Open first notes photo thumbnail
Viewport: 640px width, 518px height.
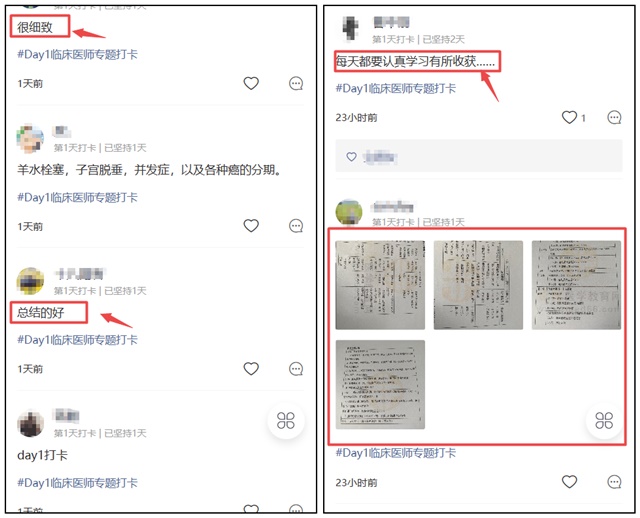(380, 285)
